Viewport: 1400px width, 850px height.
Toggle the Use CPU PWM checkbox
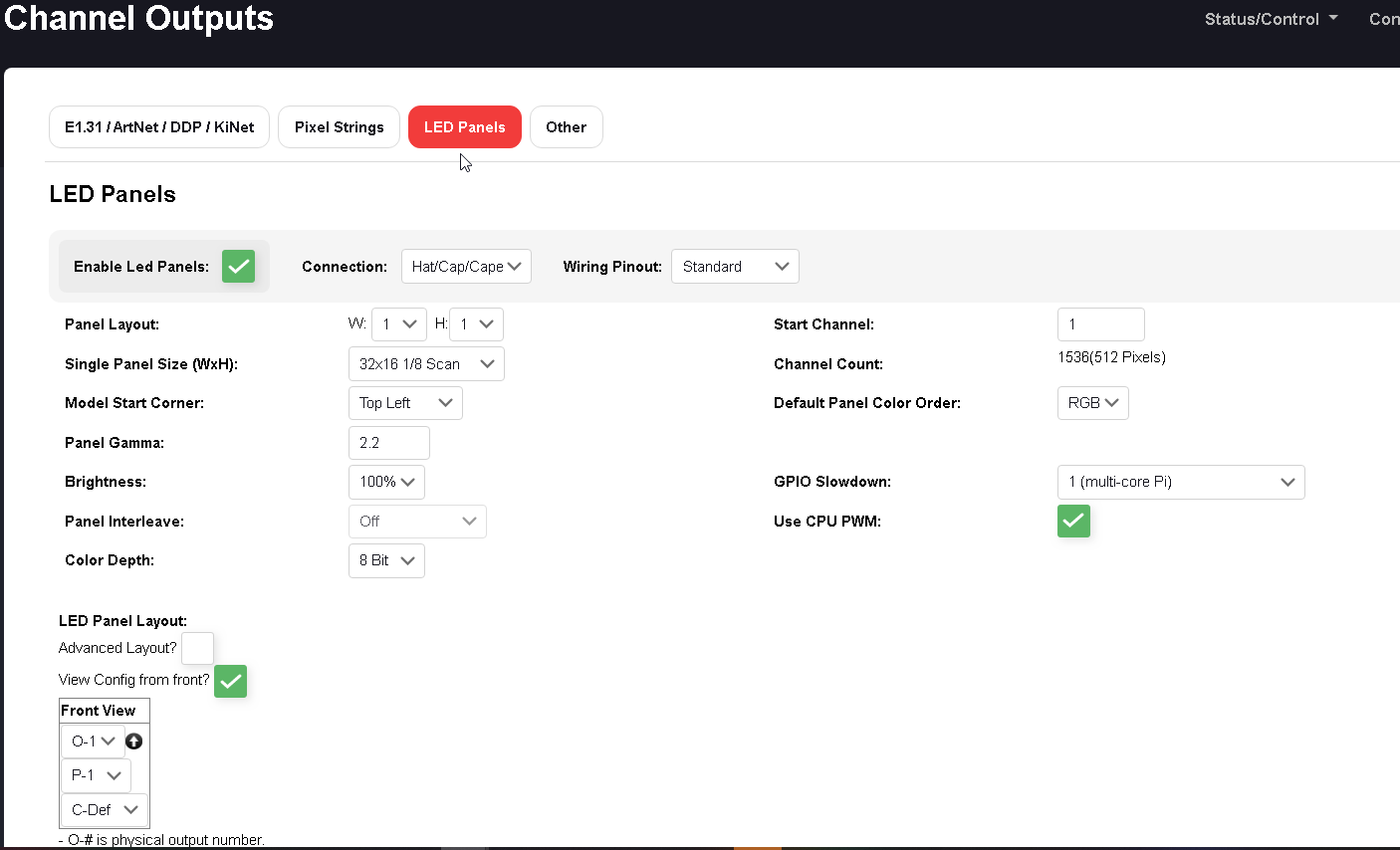click(1073, 521)
